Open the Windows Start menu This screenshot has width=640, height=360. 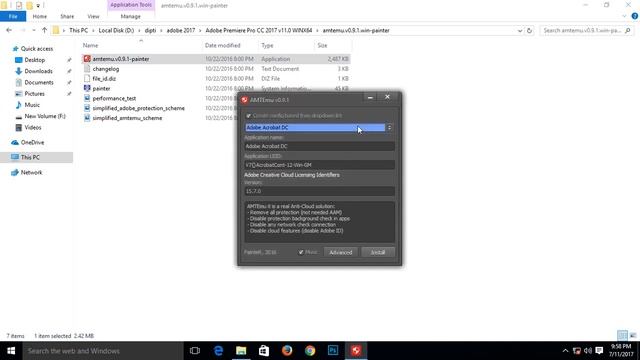pyautogui.click(x=11, y=351)
